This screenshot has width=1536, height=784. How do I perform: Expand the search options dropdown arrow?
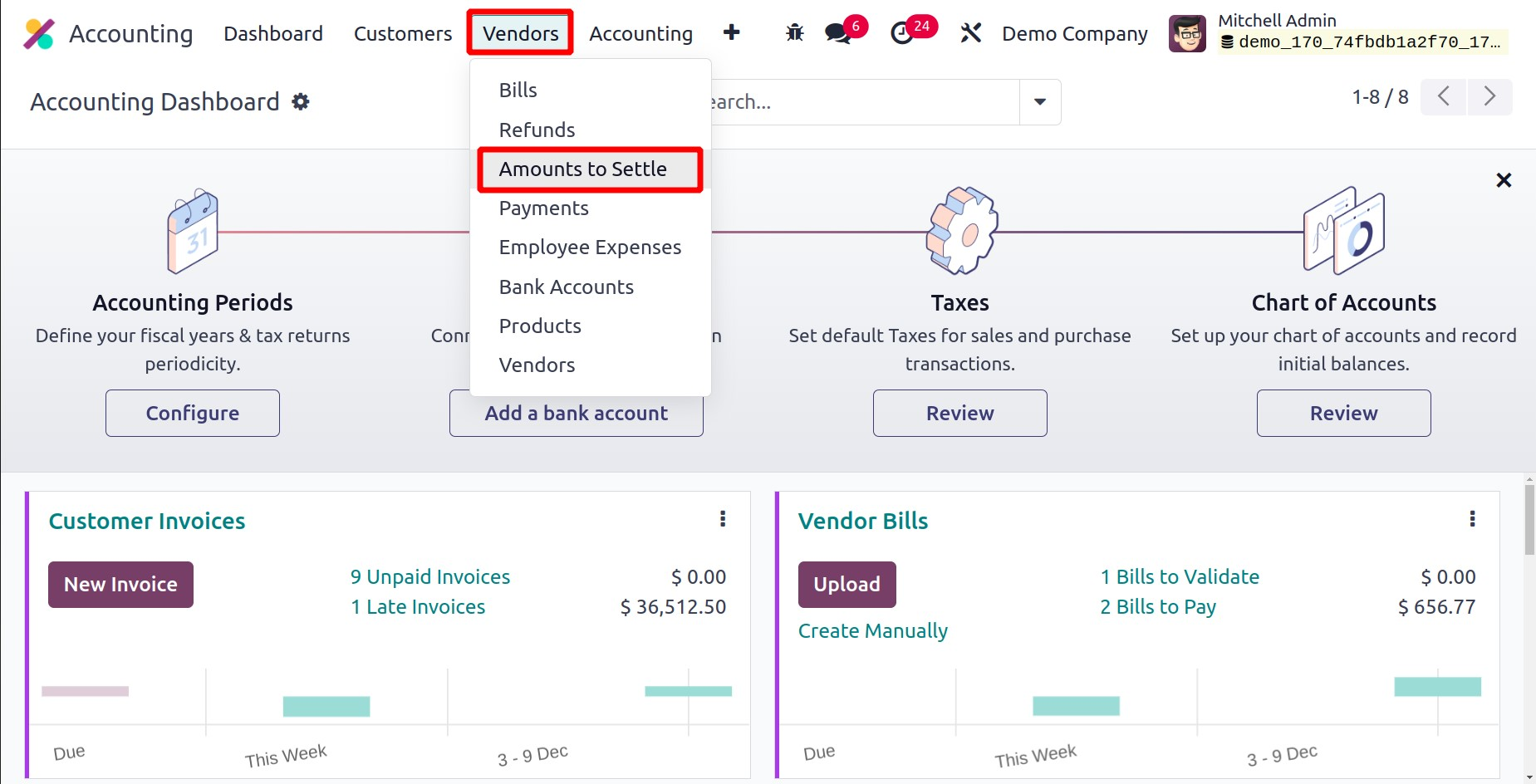click(1039, 102)
